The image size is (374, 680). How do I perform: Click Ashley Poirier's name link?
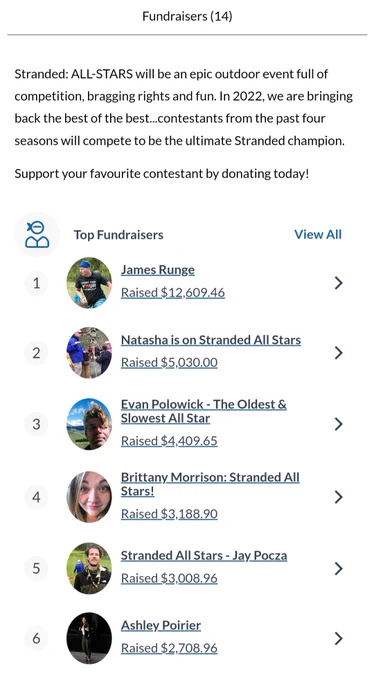tap(161, 625)
